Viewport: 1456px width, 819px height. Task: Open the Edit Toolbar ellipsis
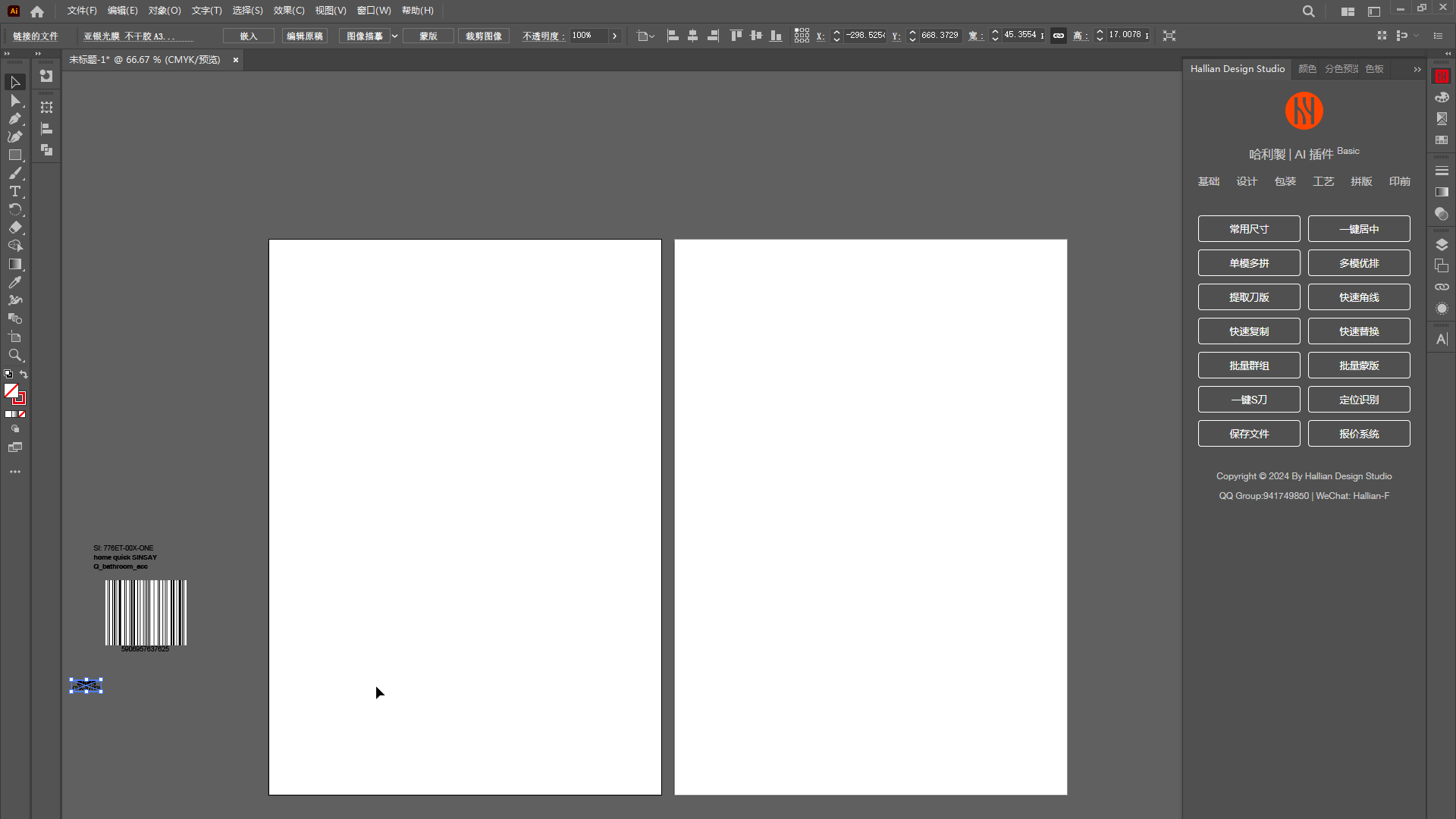(15, 472)
